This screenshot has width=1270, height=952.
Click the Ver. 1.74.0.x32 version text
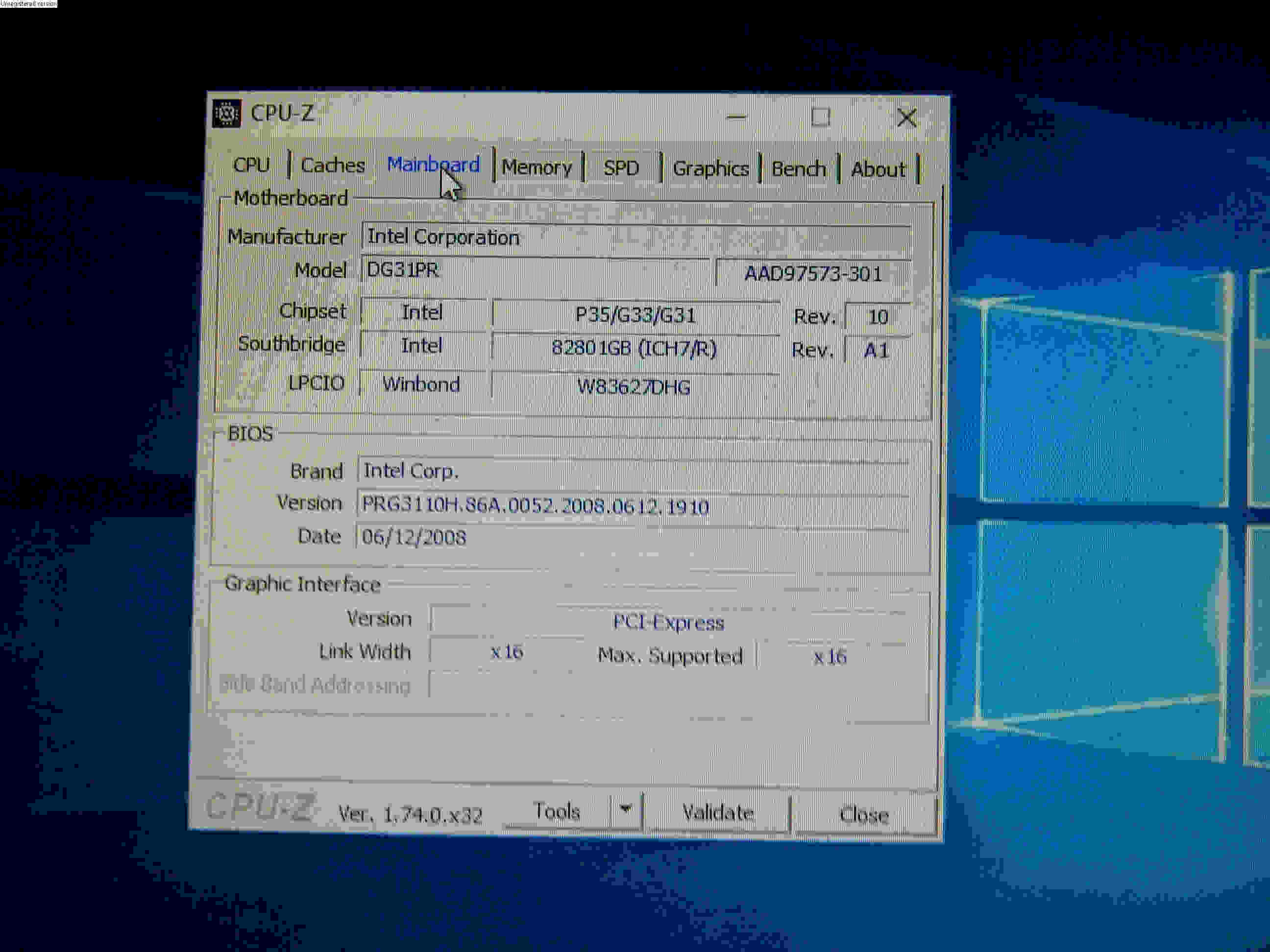410,814
